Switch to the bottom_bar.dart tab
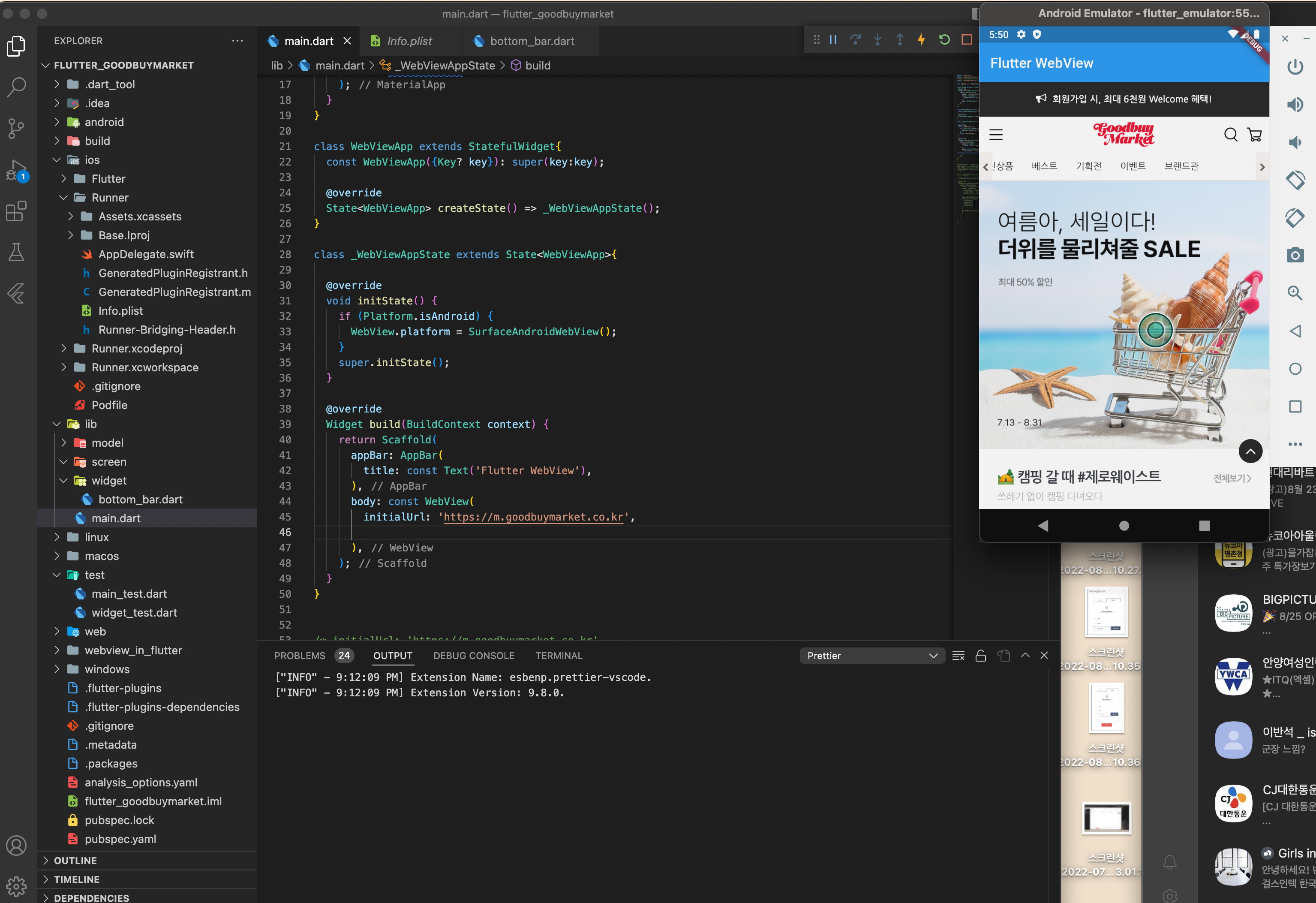 coord(531,41)
